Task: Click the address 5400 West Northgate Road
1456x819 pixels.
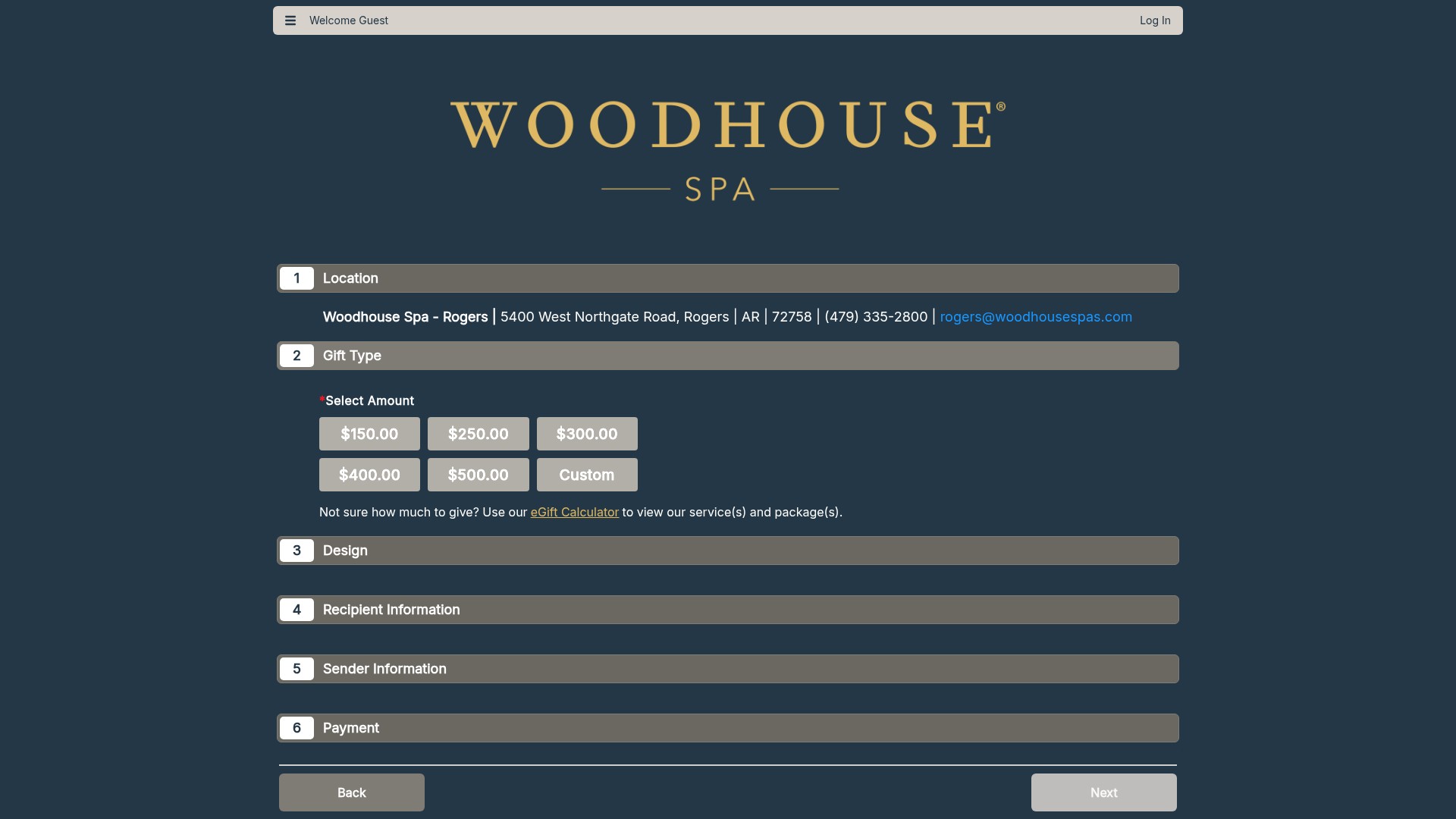Action: [588, 317]
